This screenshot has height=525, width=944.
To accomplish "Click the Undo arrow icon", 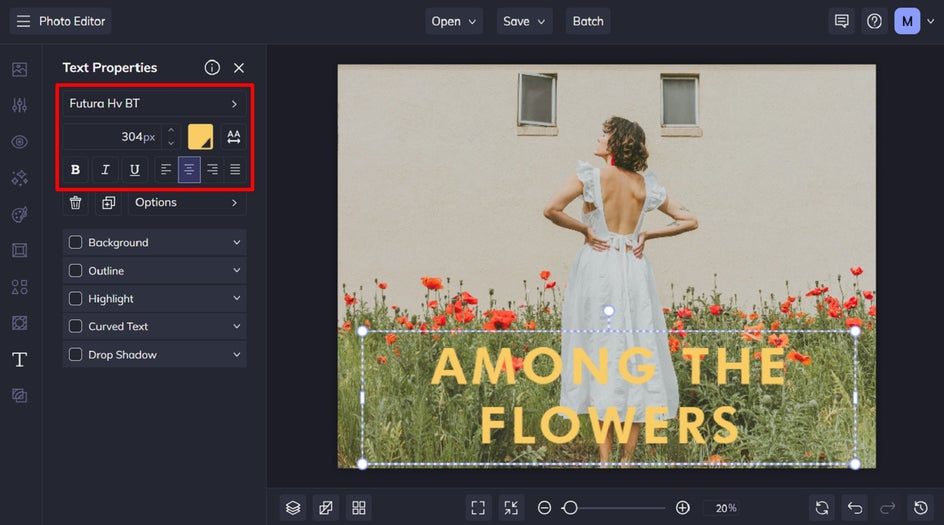I will point(854,508).
